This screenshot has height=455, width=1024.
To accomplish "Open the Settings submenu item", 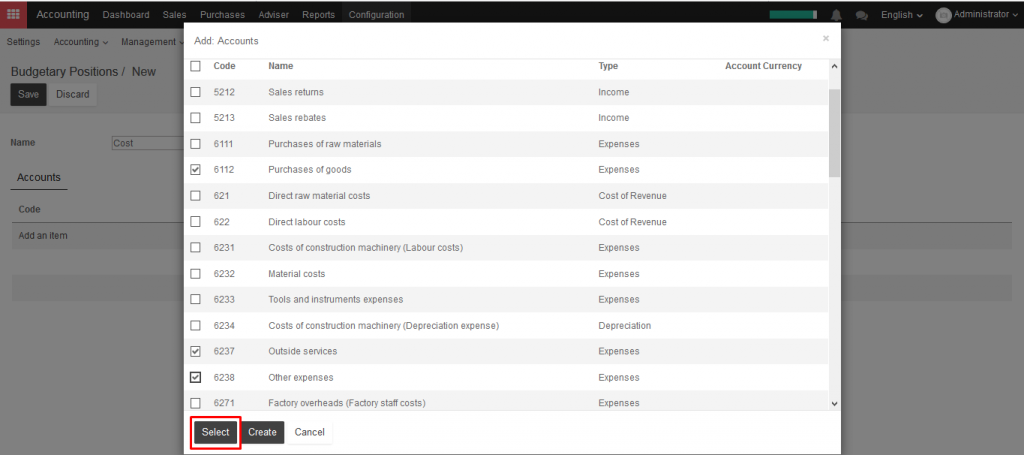I will 24,42.
